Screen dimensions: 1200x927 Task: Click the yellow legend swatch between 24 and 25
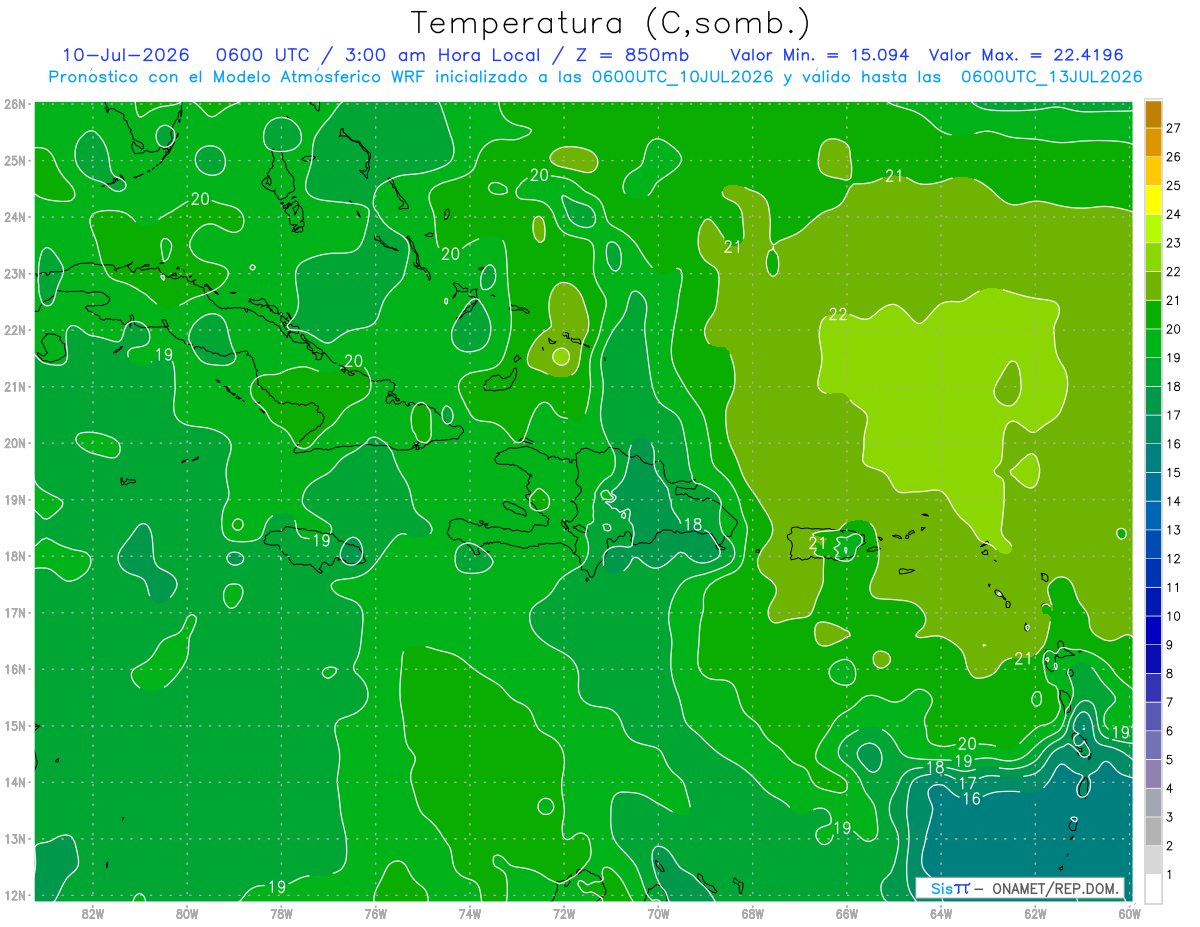1153,200
